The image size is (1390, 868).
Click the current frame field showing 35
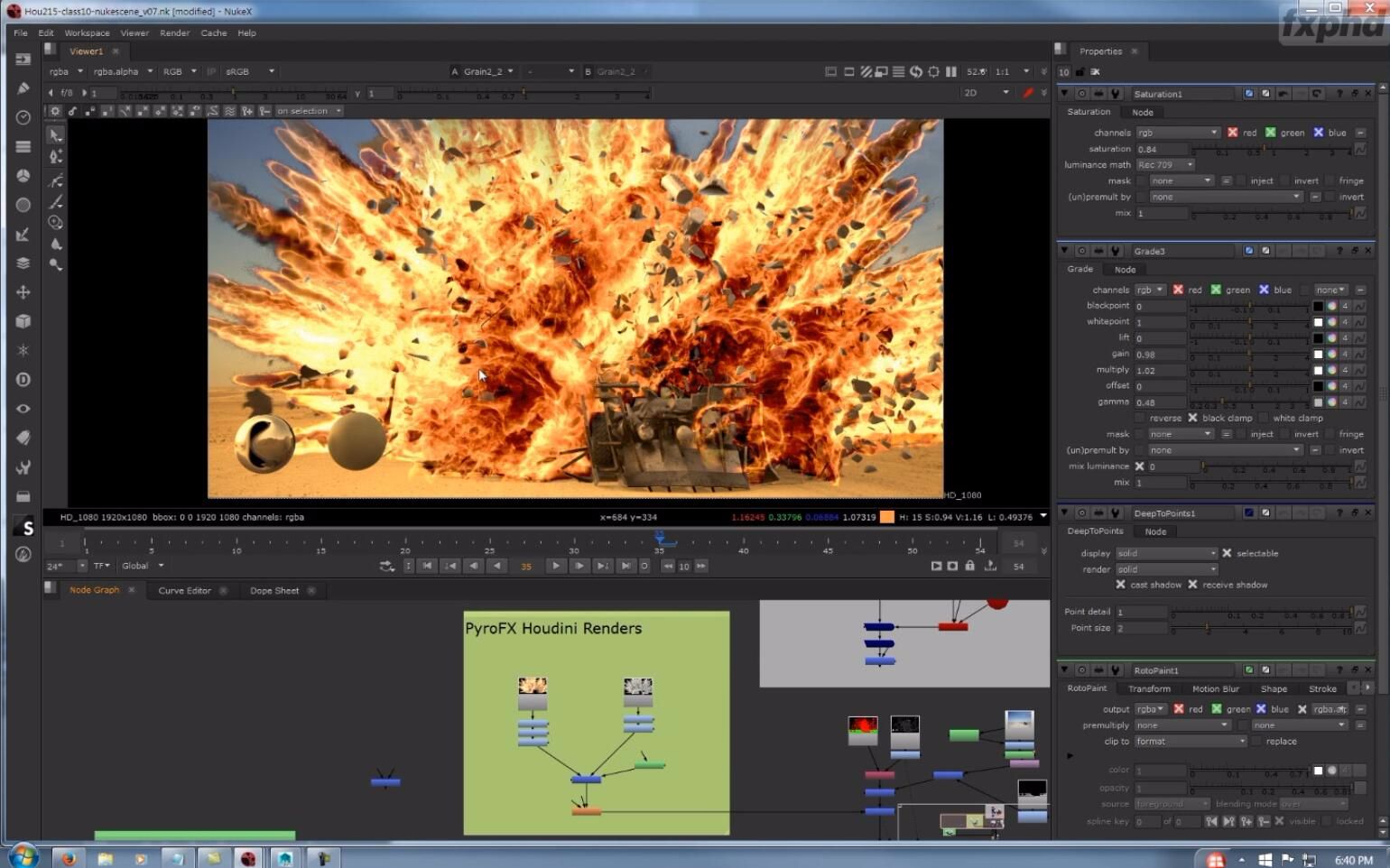526,566
